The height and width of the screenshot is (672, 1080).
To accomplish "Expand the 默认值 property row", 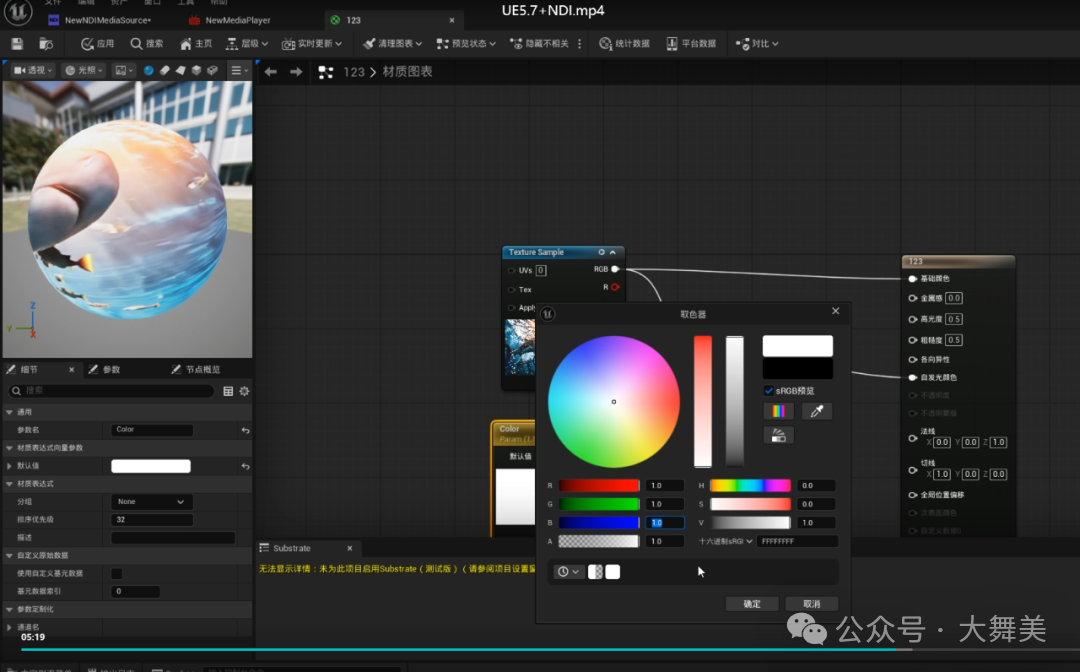I will (10, 466).
